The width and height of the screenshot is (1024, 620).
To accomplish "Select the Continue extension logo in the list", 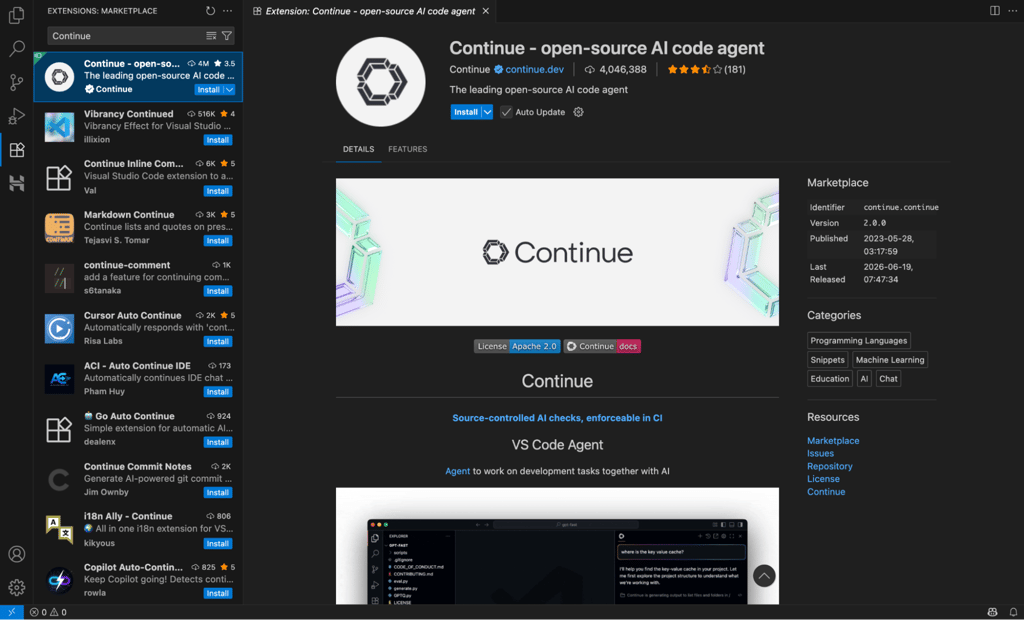I will pyautogui.click(x=59, y=76).
